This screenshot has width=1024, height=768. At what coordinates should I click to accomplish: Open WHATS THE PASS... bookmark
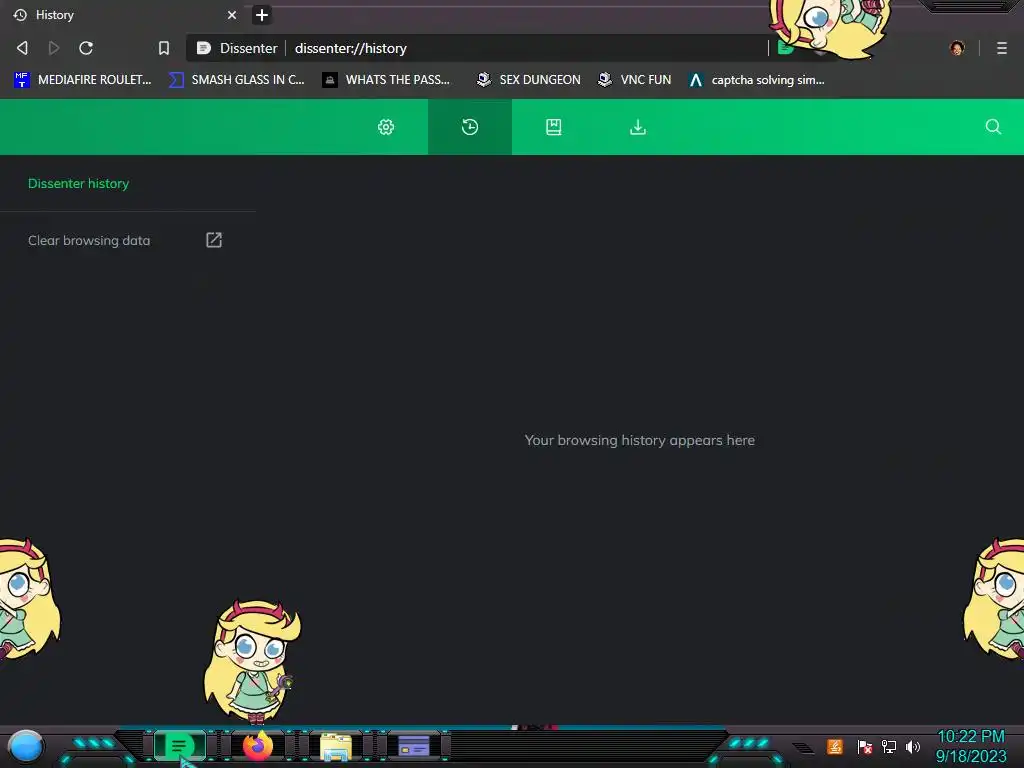point(387,80)
